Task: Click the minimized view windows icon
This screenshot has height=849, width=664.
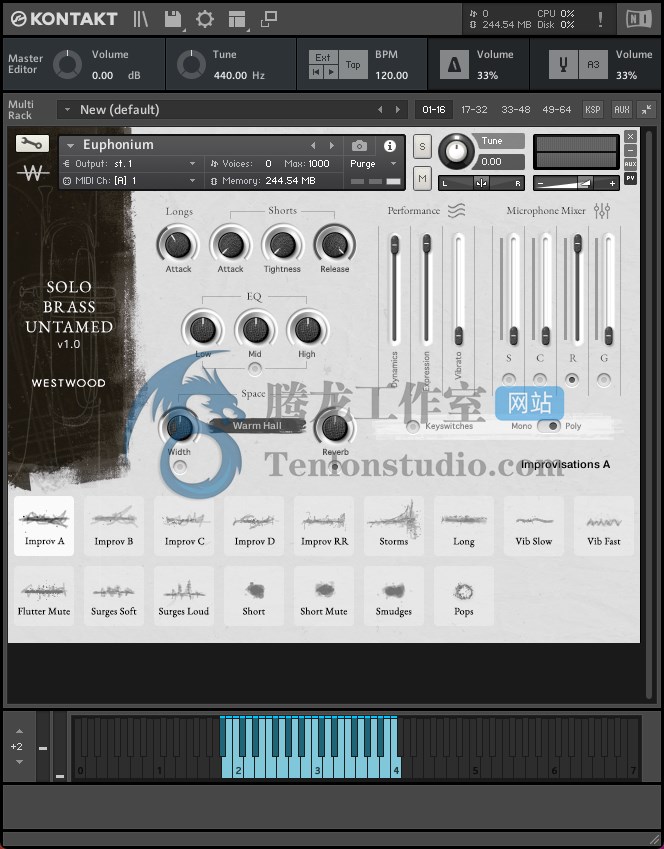Action: tap(269, 19)
